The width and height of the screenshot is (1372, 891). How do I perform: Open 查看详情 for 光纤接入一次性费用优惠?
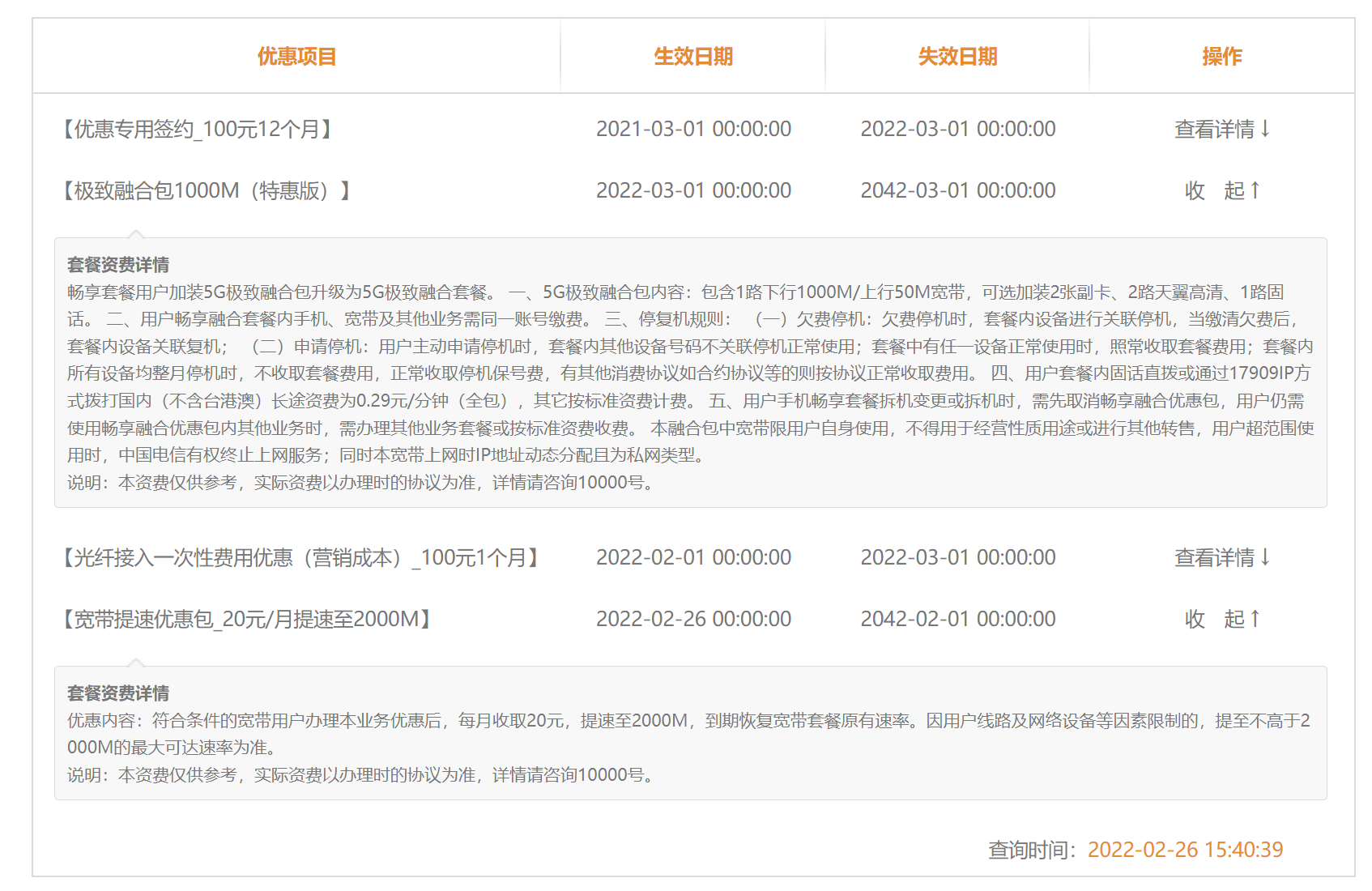tap(1221, 557)
